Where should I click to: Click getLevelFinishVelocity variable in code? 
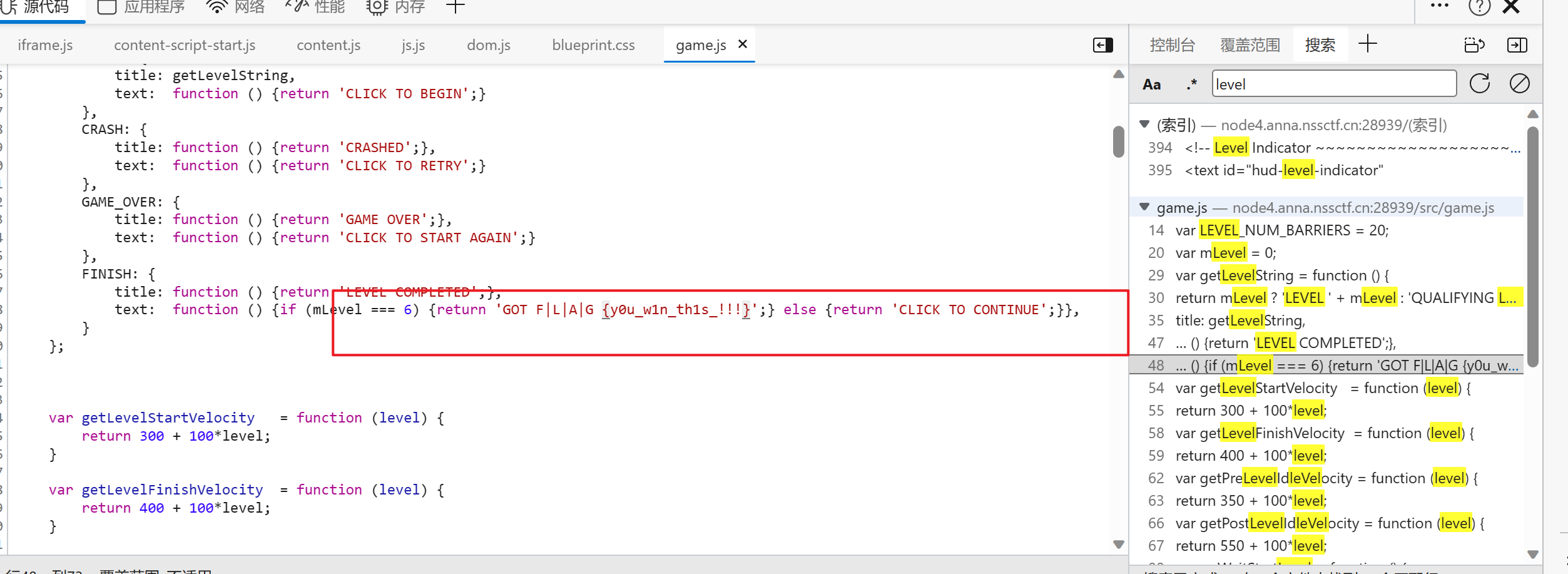point(172,489)
